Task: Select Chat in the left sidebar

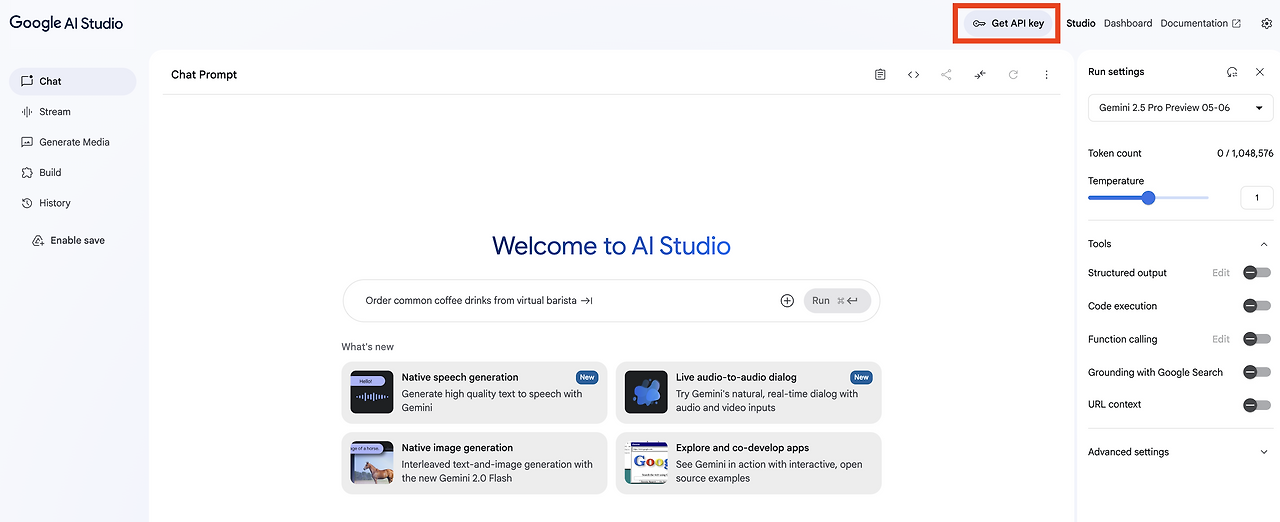Action: [x=72, y=81]
